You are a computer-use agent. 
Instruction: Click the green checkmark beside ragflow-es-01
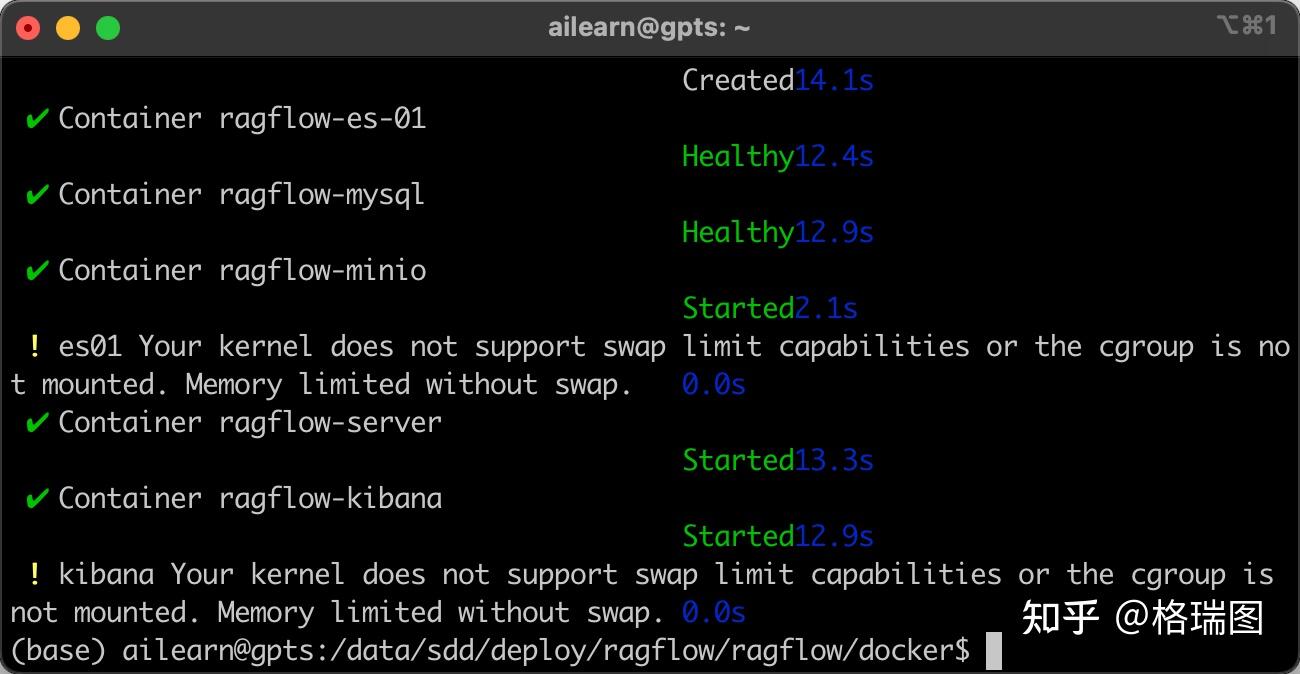pyautogui.click(x=37, y=119)
